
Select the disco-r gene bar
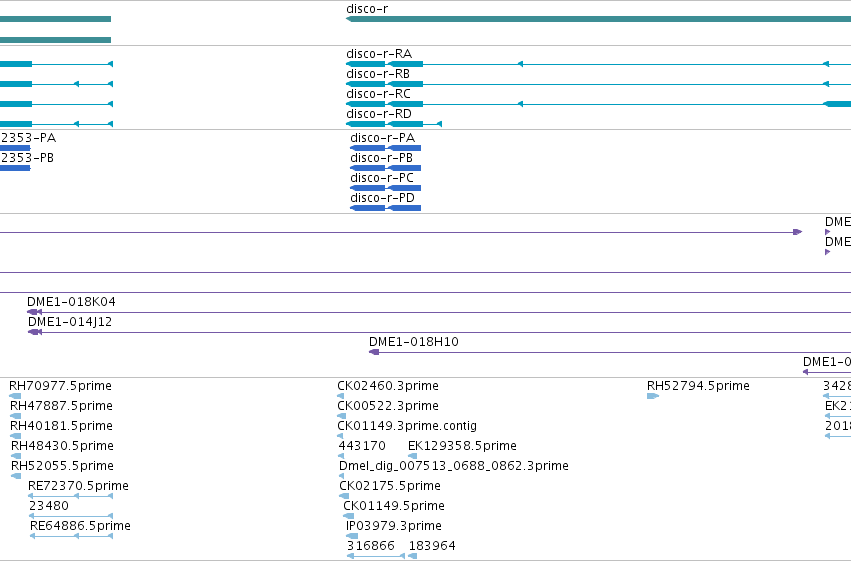coord(598,19)
